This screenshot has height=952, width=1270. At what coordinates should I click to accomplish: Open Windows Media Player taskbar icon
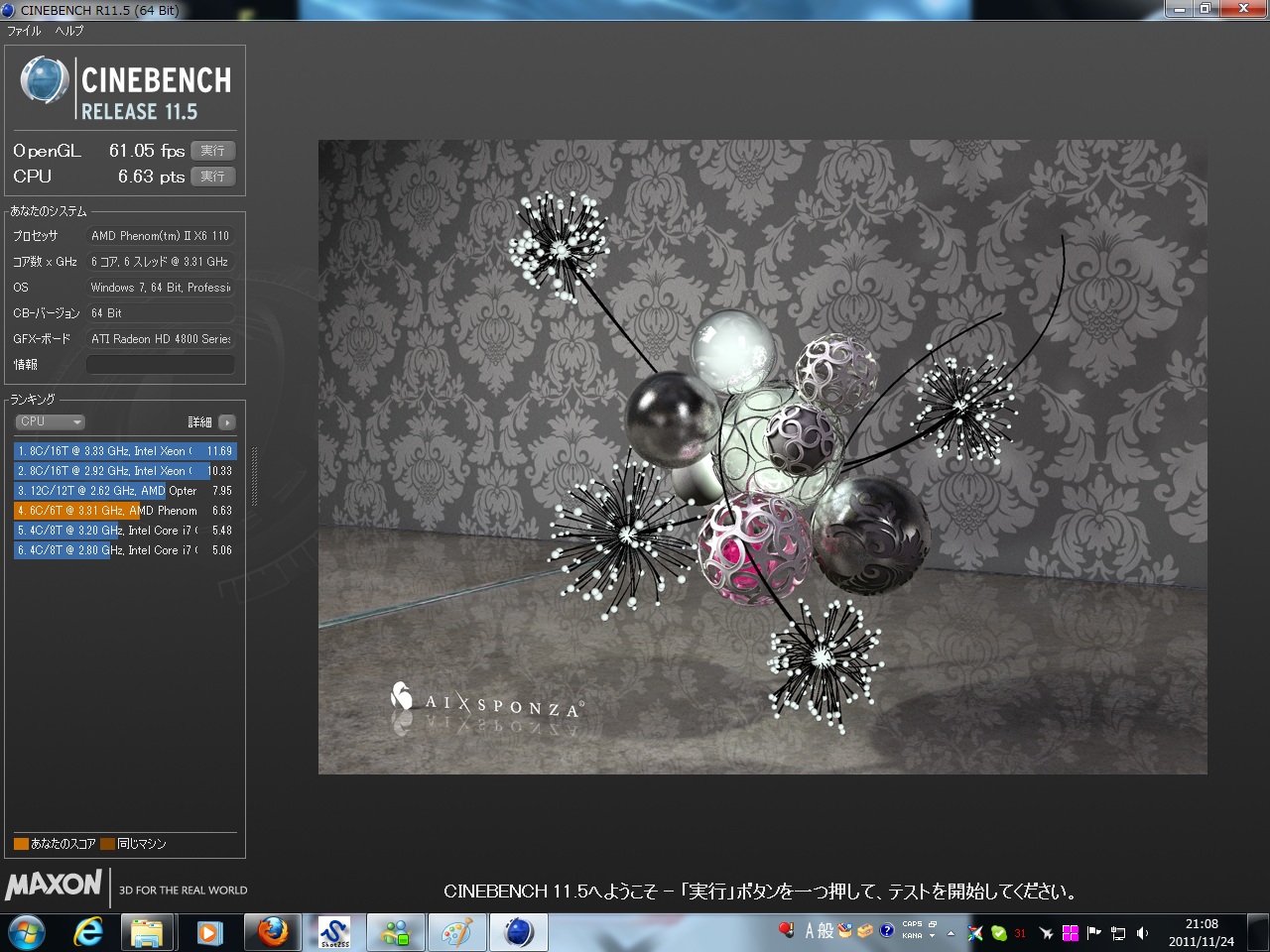point(209,933)
